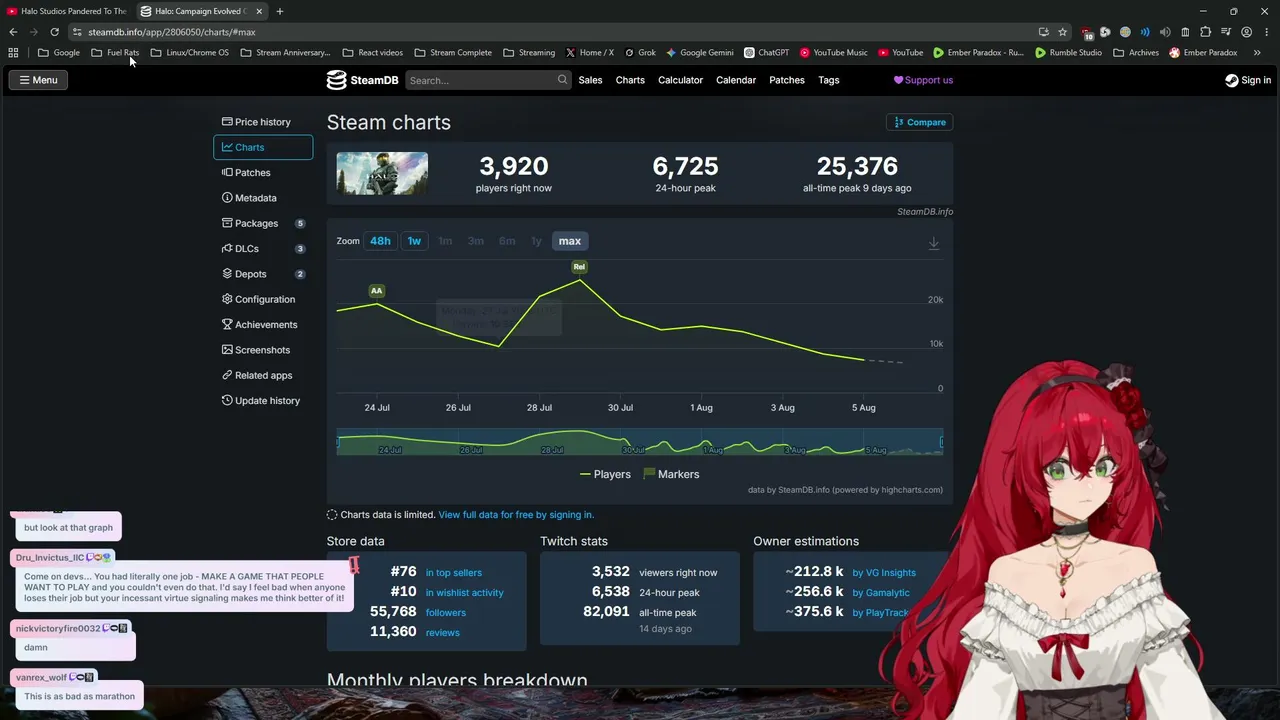Open the media control icon in toolbar
Screen dimensions: 1280x720
tap(1226, 32)
